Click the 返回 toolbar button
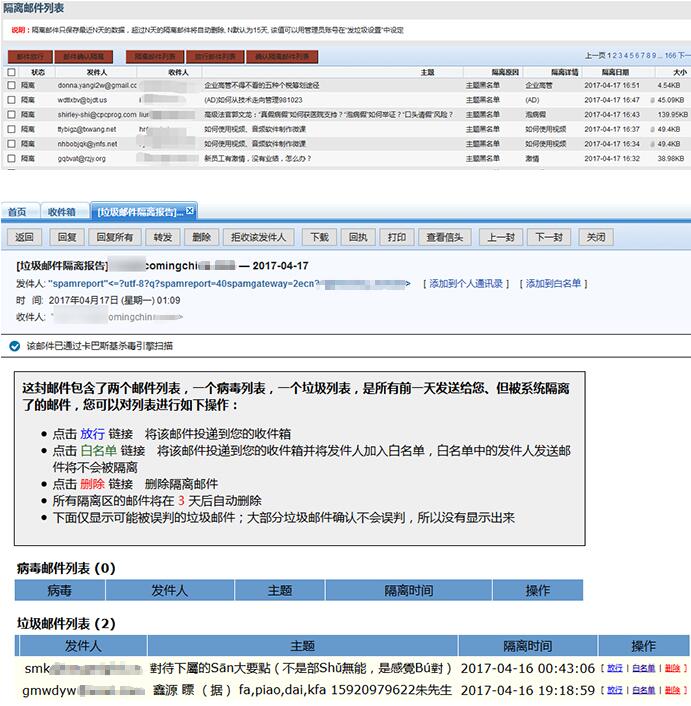 click(x=24, y=237)
